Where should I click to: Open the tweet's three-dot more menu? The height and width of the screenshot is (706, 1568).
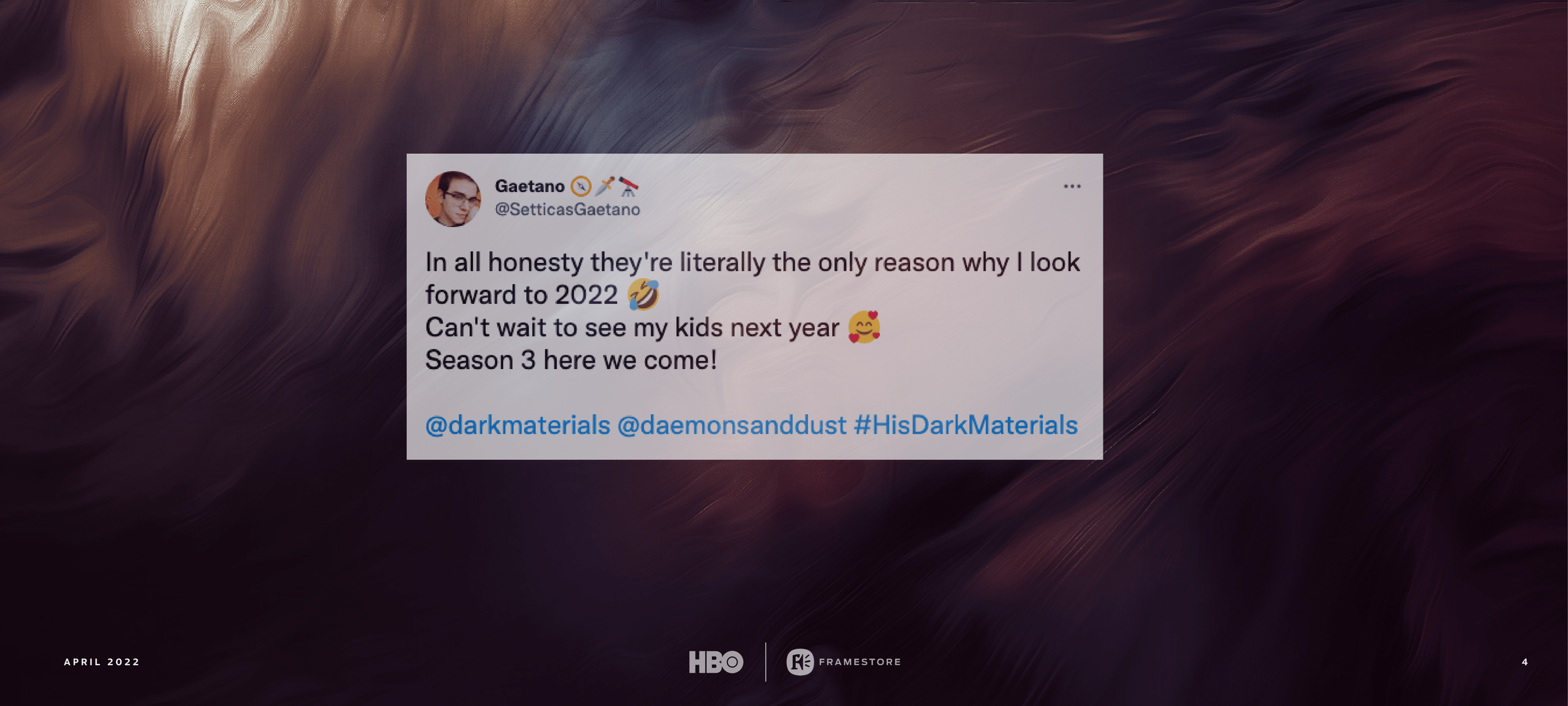[1072, 186]
